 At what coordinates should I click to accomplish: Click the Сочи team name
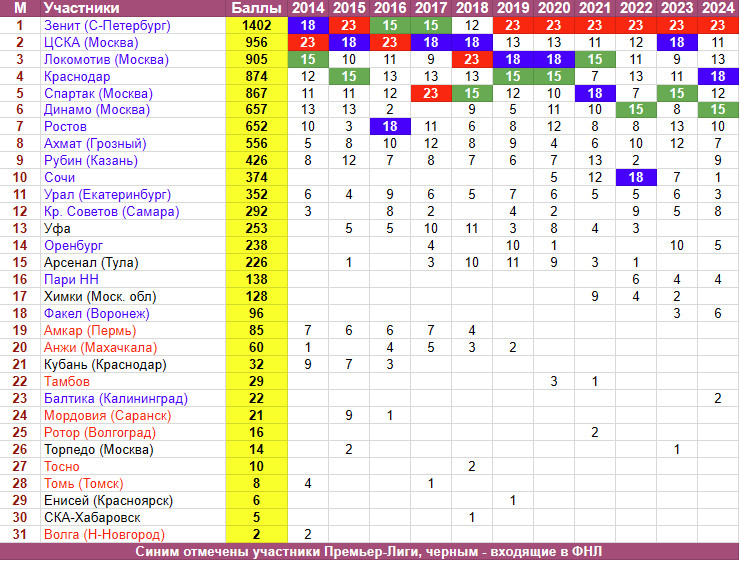[x=59, y=177]
